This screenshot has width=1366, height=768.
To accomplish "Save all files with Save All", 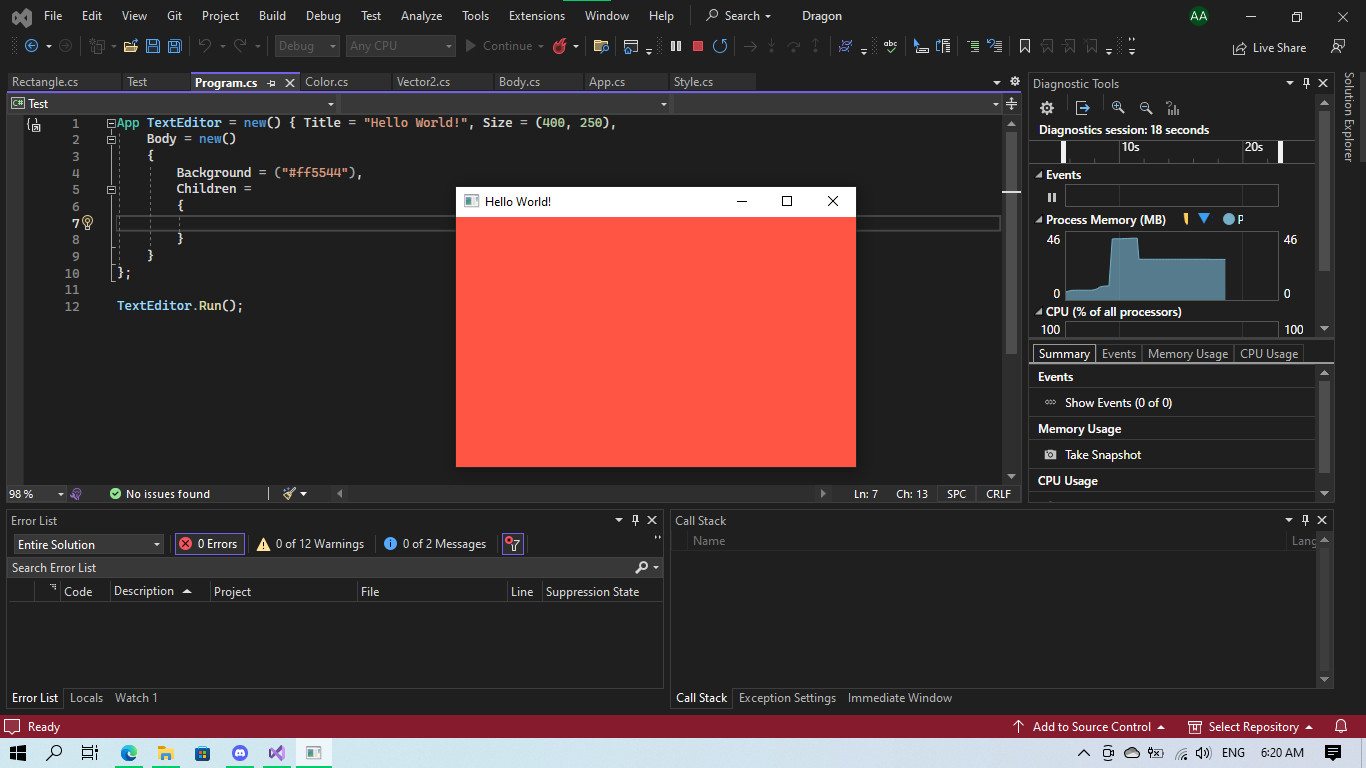I will (174, 46).
